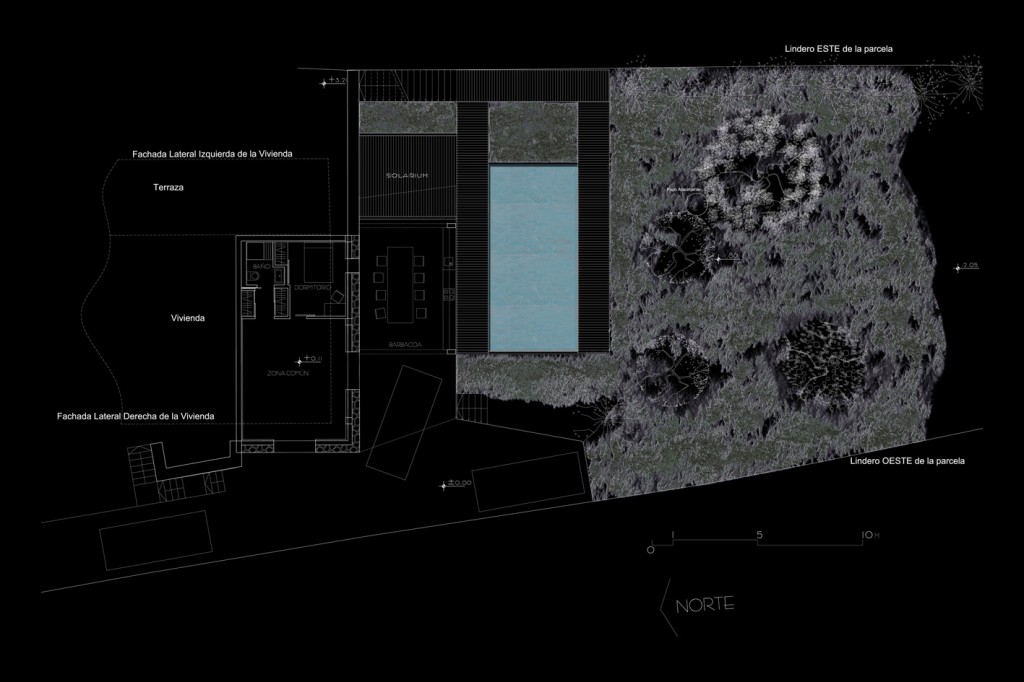
Task: Click the 'Vivienda' text label
Action: coord(188,318)
